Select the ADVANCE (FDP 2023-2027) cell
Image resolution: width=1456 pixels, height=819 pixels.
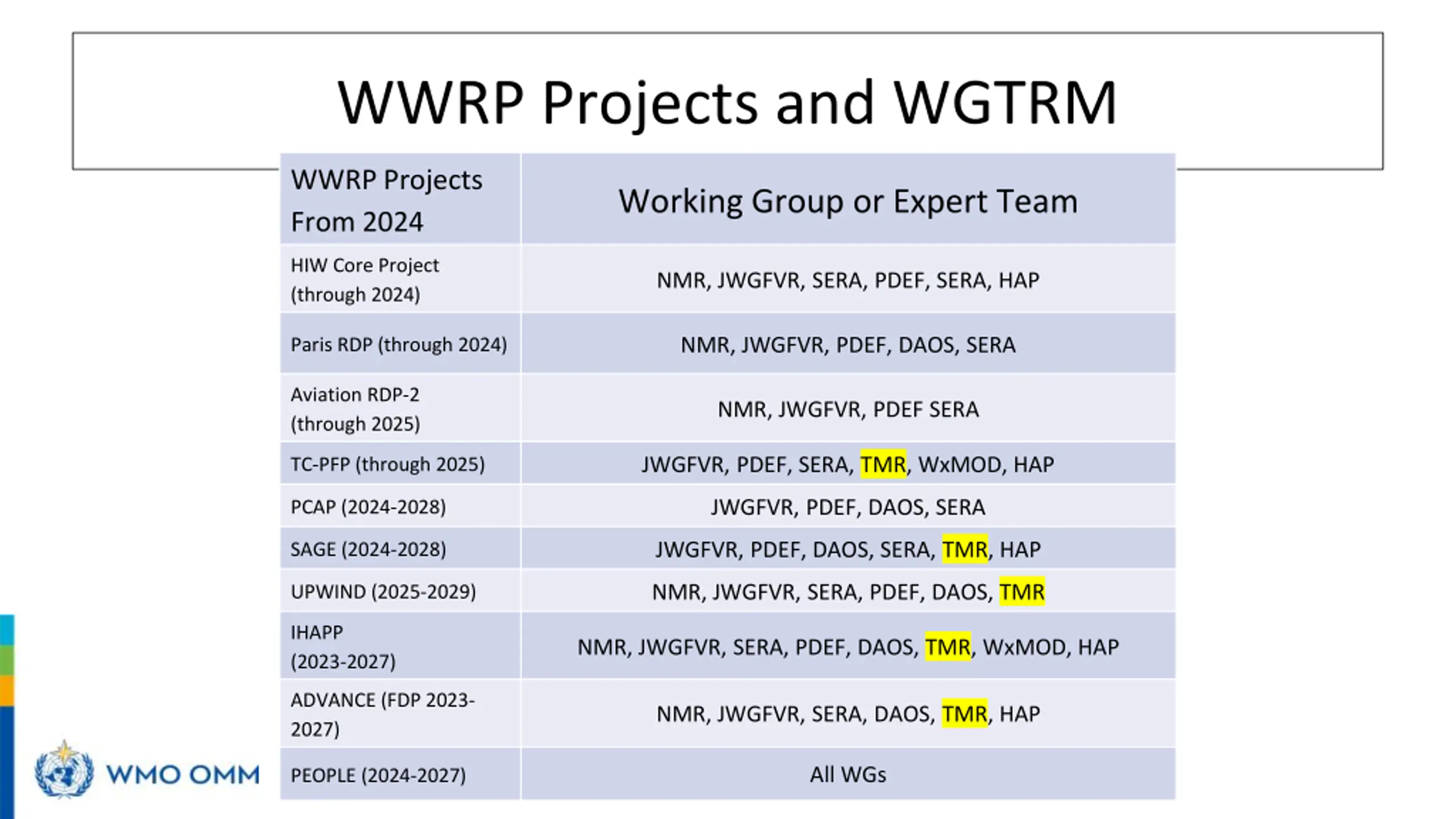coord(400,713)
